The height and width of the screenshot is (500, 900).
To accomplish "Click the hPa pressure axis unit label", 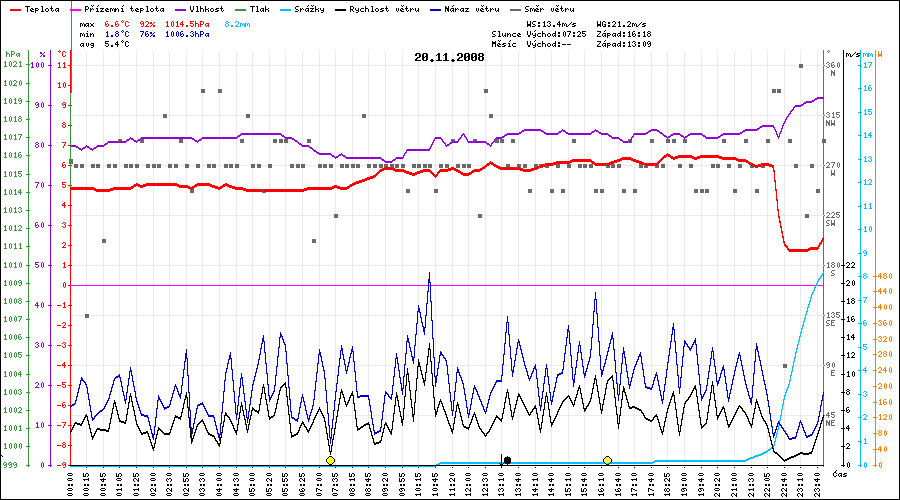I will (11, 53).
